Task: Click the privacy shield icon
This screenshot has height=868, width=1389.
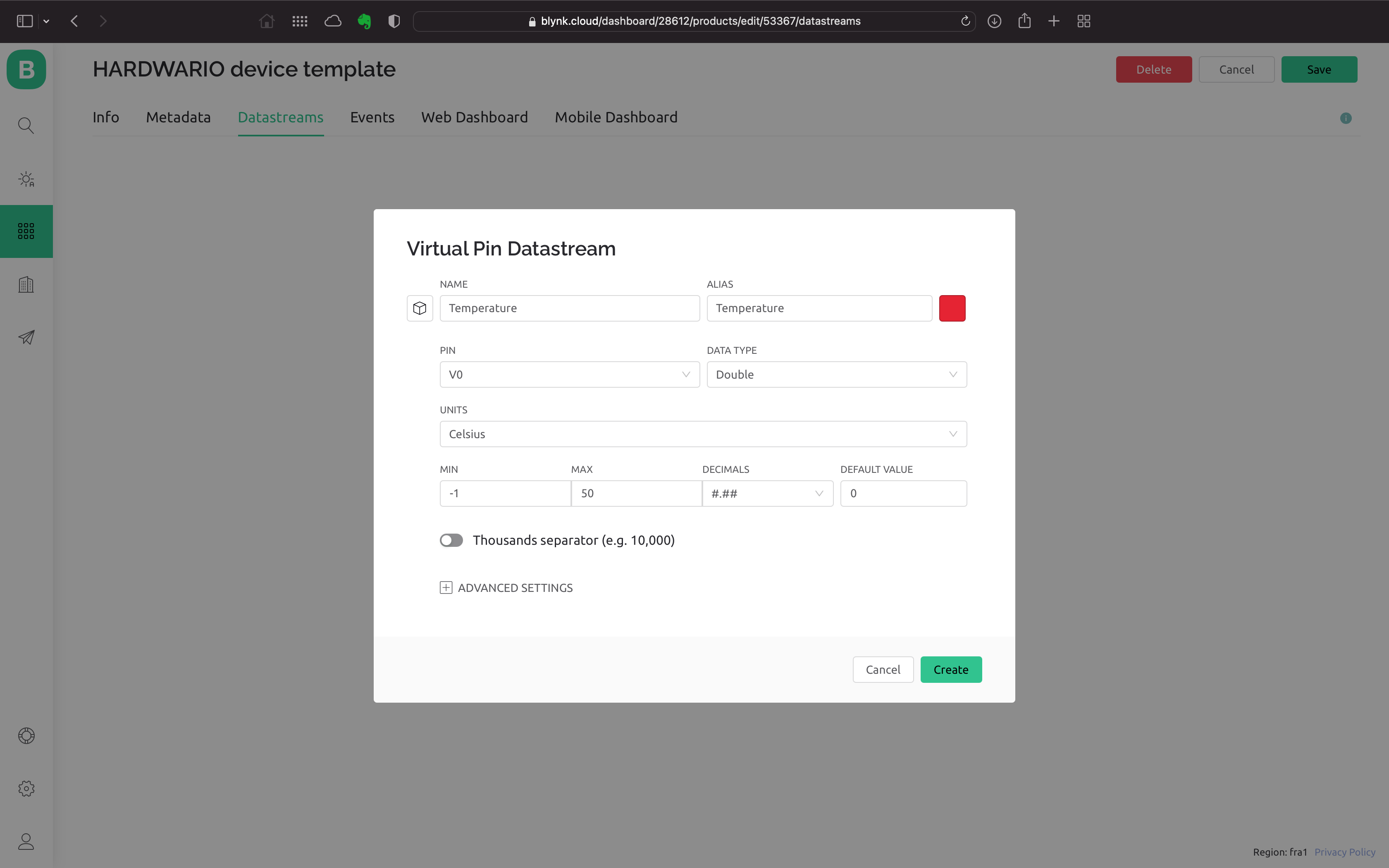Action: click(394, 21)
